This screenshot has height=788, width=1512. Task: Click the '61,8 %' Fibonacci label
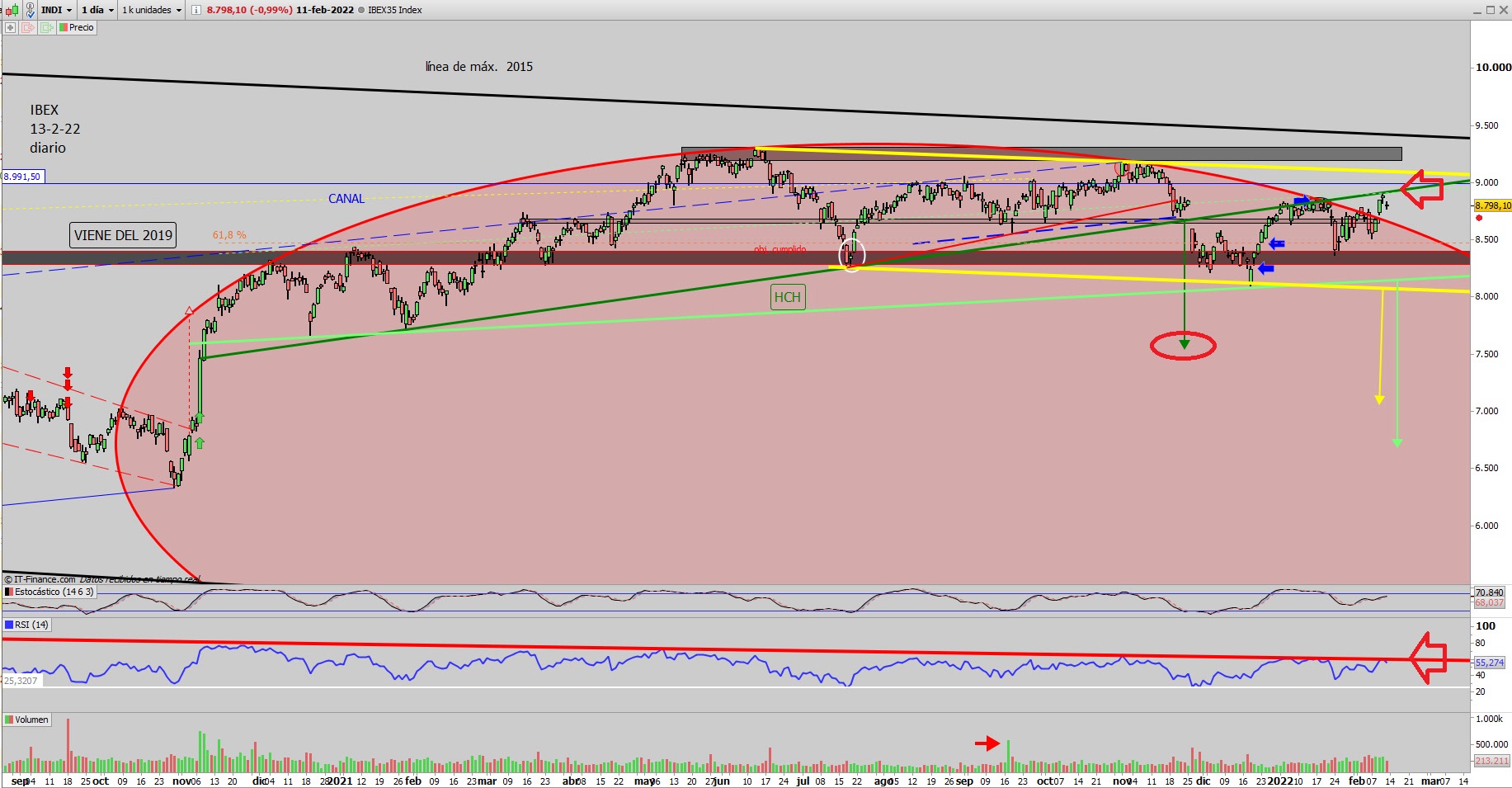(229, 235)
